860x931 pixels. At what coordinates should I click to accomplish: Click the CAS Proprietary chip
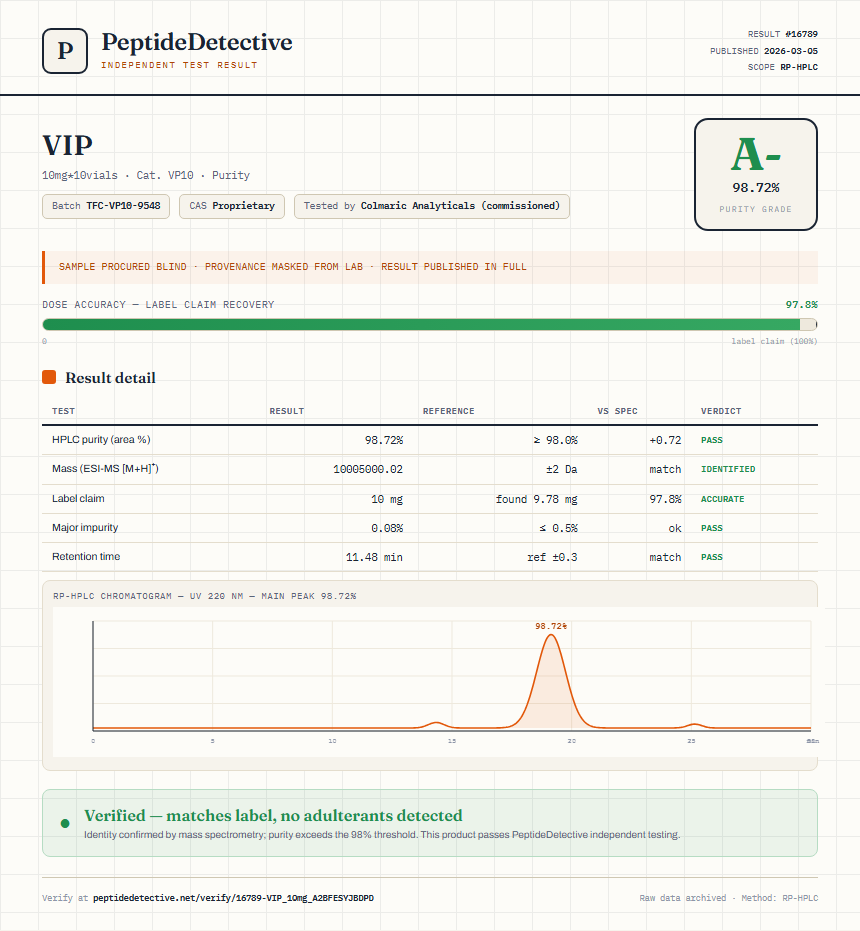232,206
